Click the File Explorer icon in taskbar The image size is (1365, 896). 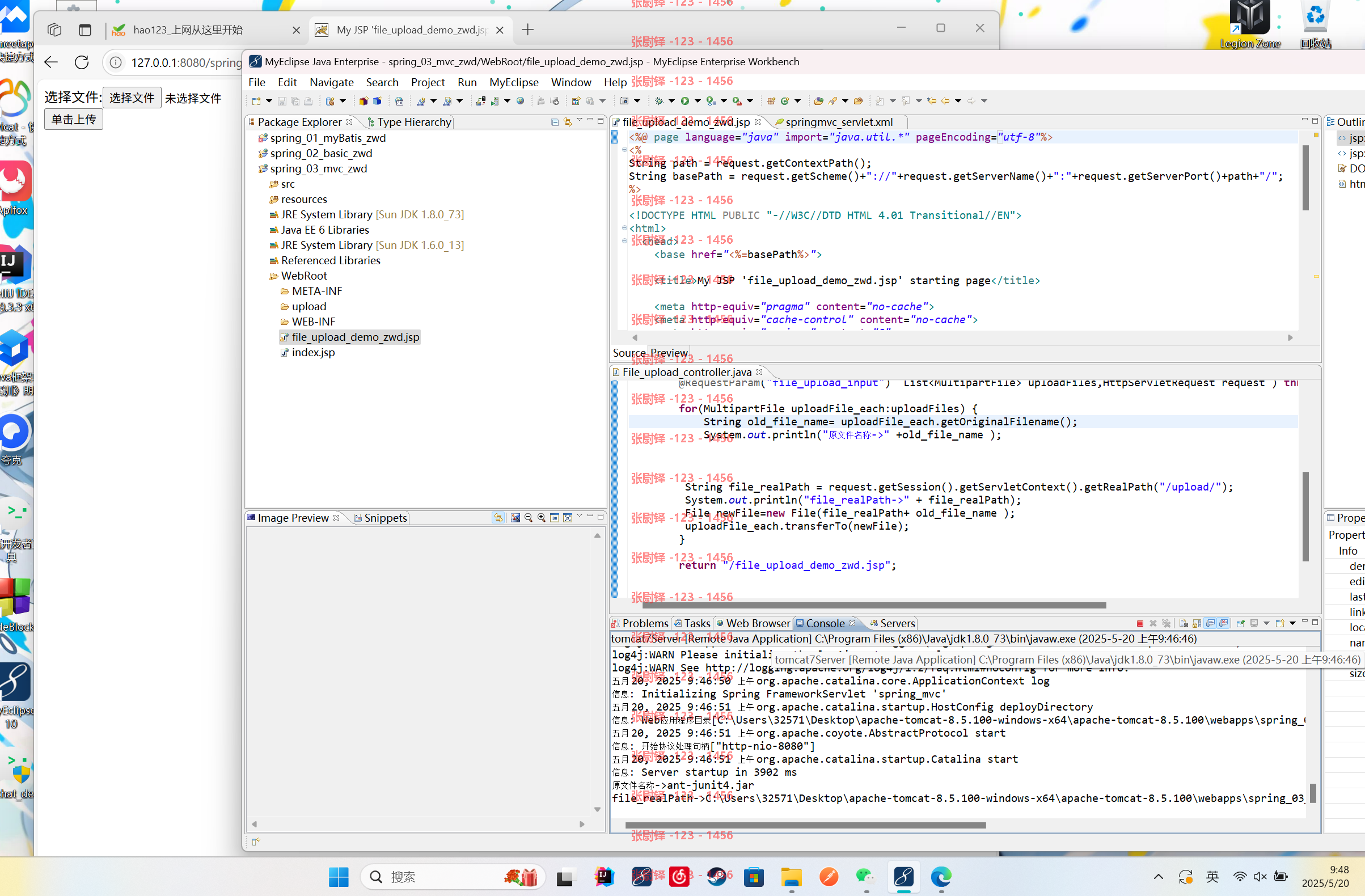coord(792,877)
